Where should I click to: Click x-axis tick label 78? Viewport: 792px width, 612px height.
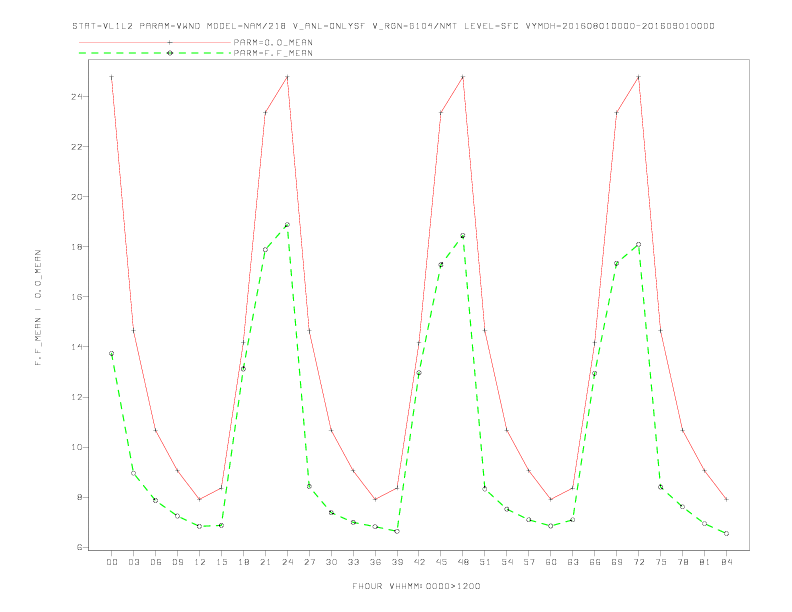(x=683, y=562)
